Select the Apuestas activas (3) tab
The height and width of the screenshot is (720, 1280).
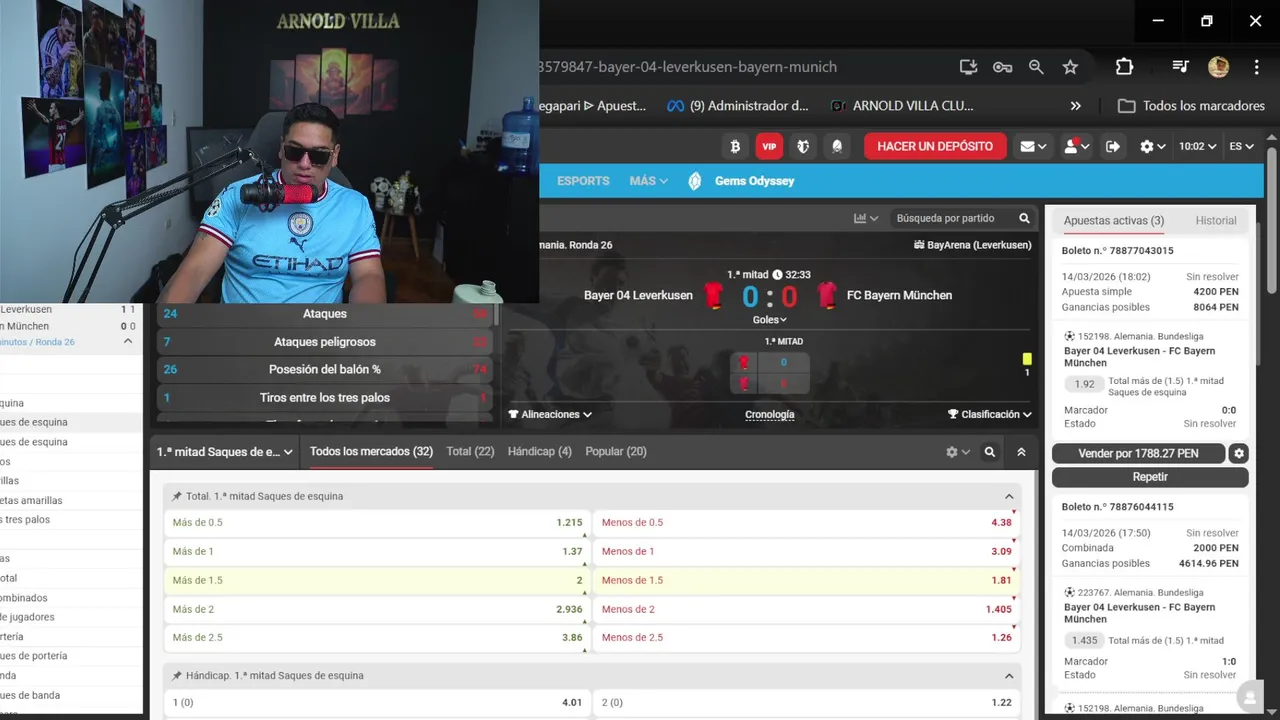click(x=1114, y=220)
